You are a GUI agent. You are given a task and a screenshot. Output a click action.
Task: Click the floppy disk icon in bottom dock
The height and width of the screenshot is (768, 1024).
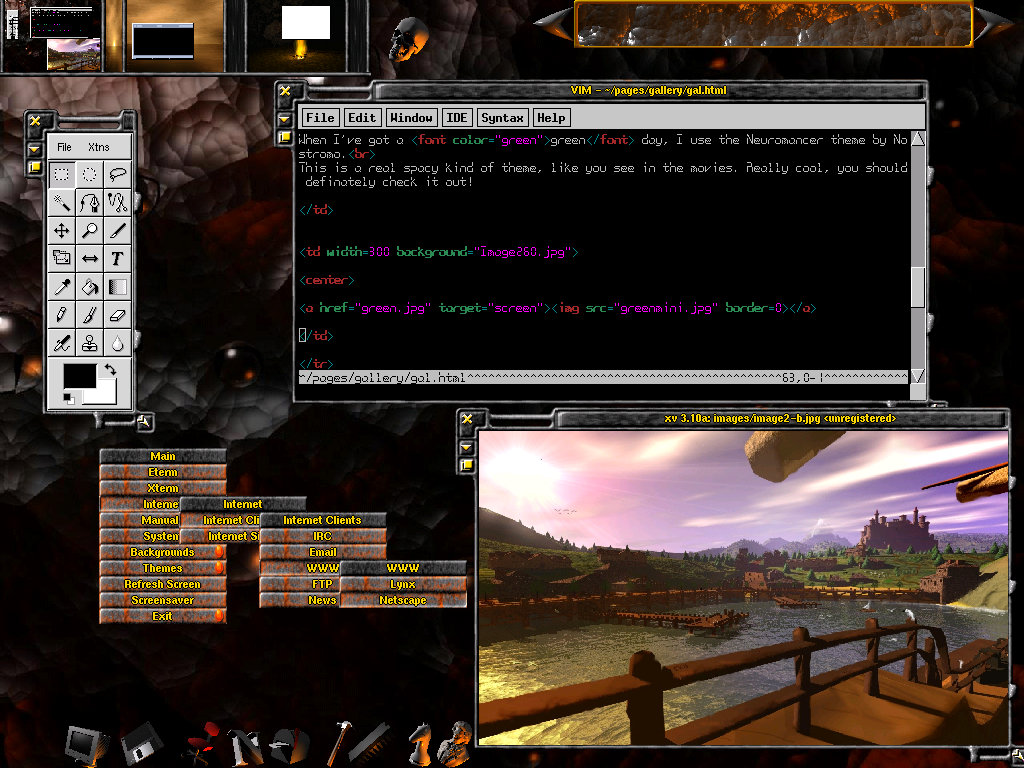140,745
